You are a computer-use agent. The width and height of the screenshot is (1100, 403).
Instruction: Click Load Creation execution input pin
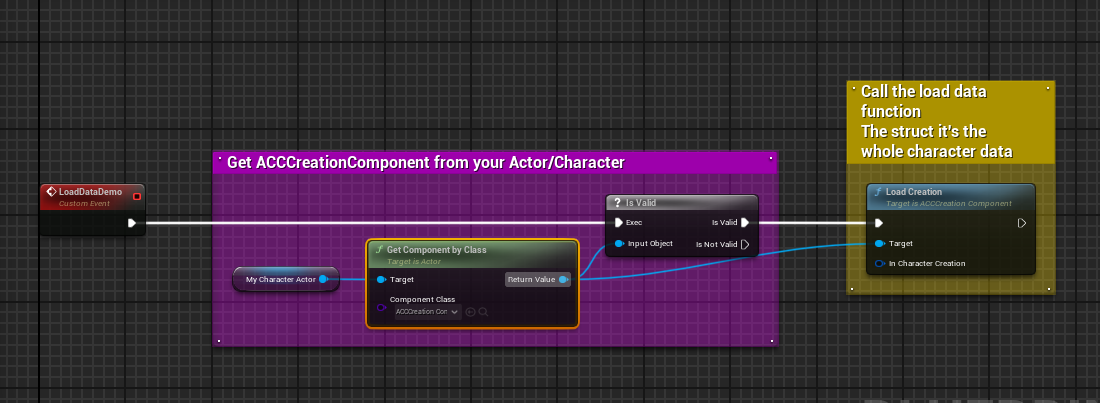[x=879, y=223]
